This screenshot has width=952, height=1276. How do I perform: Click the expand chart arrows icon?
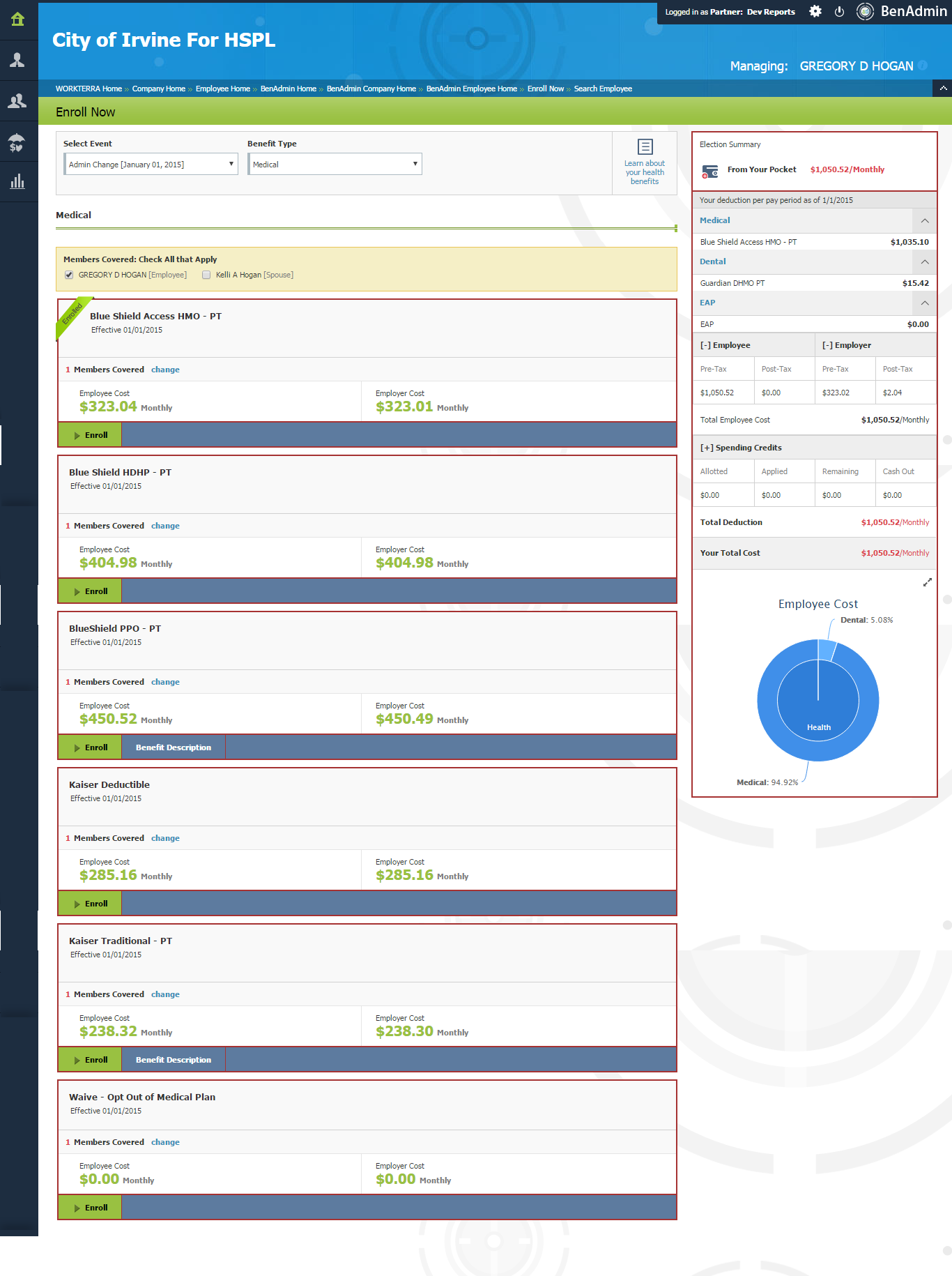(x=927, y=582)
